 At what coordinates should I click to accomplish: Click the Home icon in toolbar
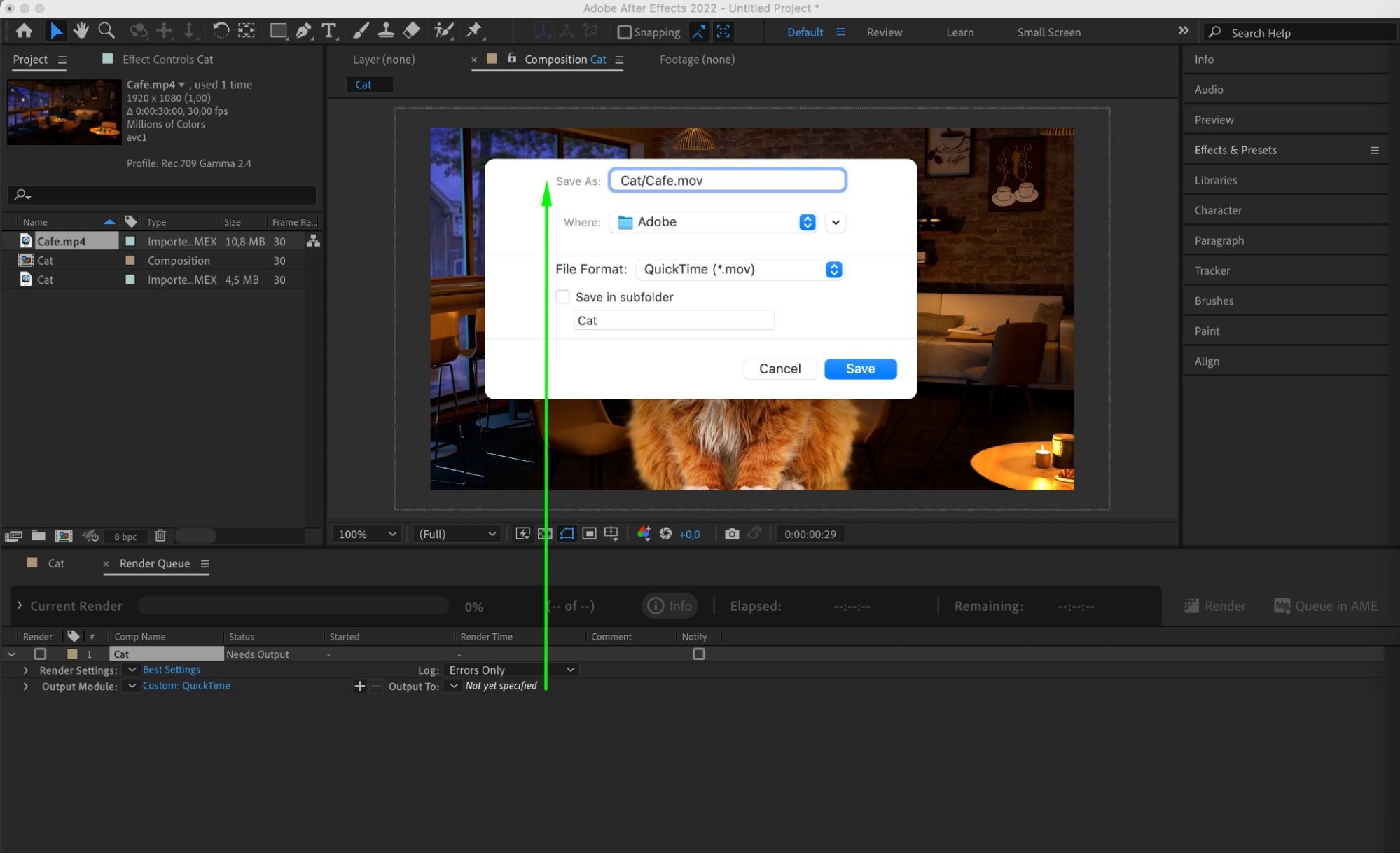click(24, 31)
